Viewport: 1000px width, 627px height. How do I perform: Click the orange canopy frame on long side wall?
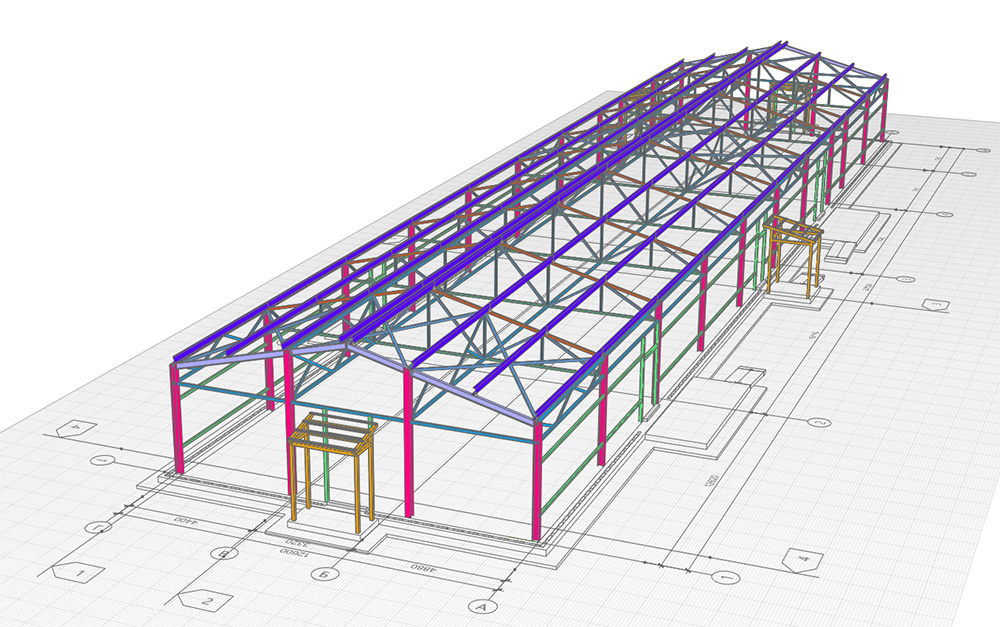click(794, 256)
